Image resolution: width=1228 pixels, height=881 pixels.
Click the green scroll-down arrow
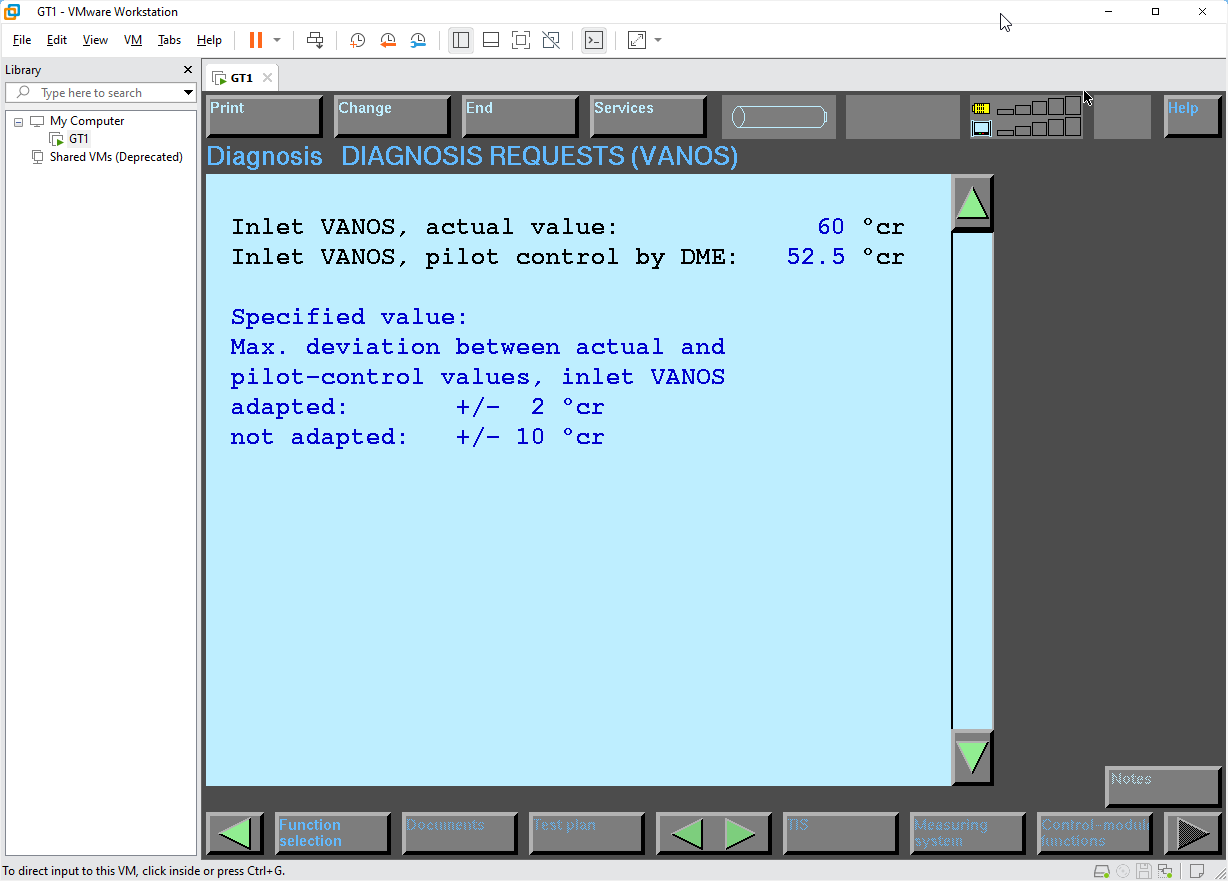click(972, 757)
